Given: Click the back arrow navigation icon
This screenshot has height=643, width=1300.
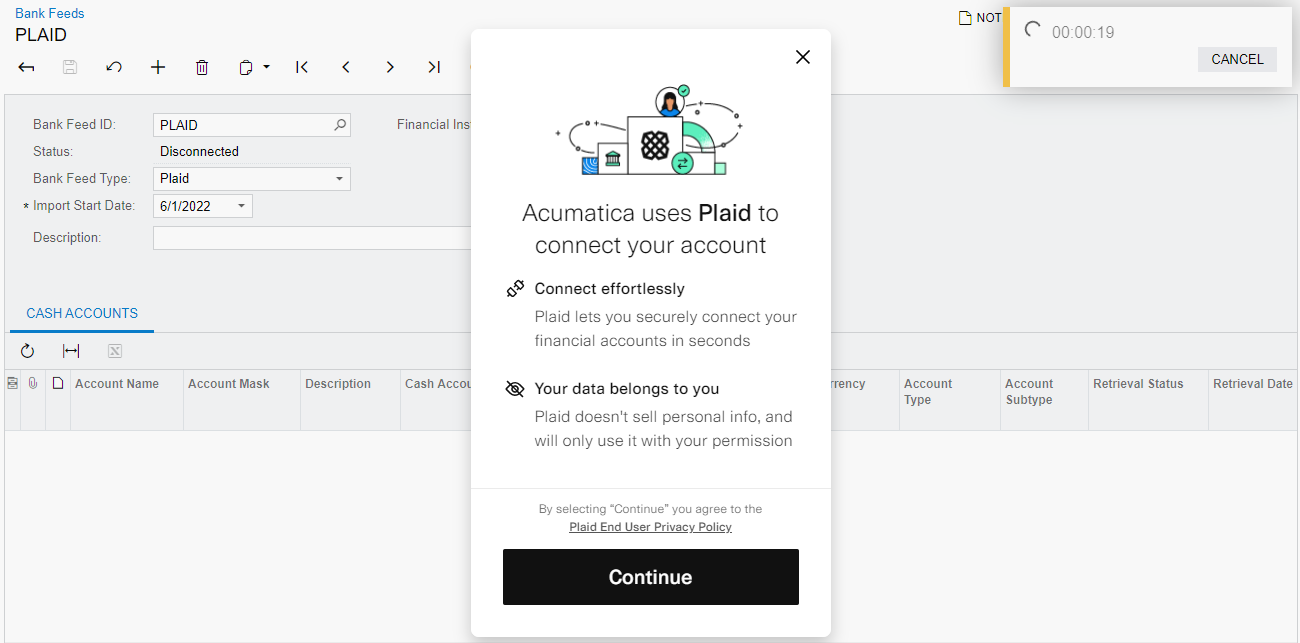Looking at the screenshot, I should 26,67.
